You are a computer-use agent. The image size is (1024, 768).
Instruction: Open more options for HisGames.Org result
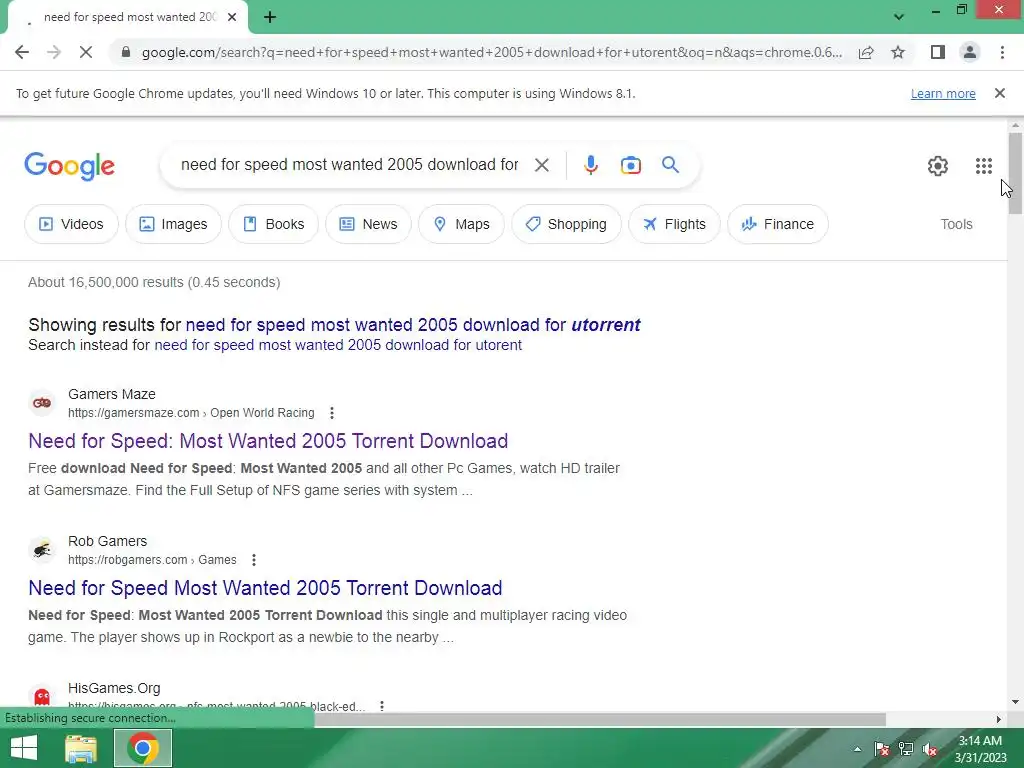(382, 705)
